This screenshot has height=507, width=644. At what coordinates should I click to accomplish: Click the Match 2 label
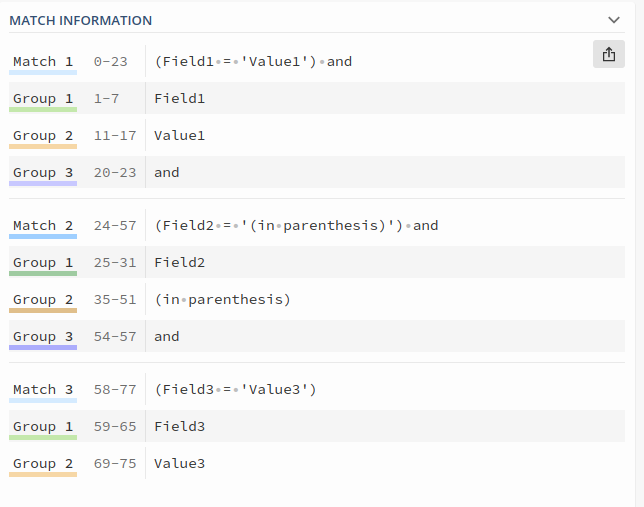pyautogui.click(x=43, y=226)
